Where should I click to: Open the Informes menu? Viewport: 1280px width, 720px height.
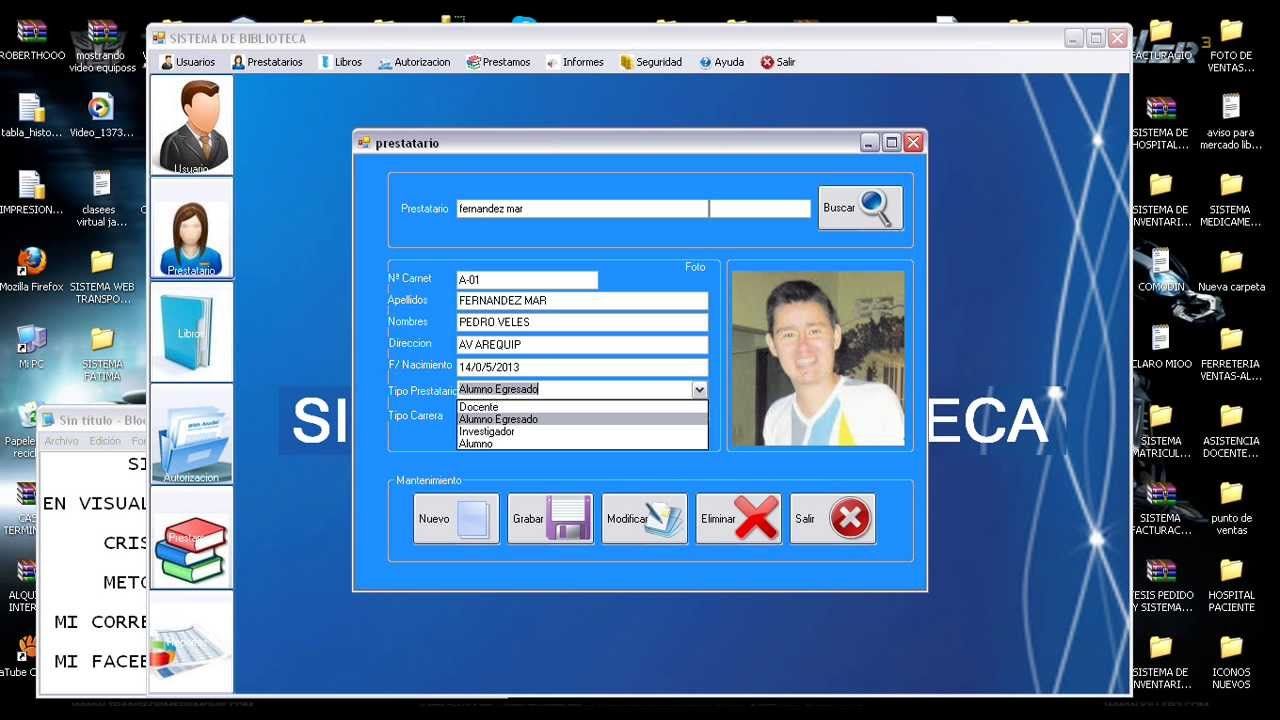(x=575, y=62)
